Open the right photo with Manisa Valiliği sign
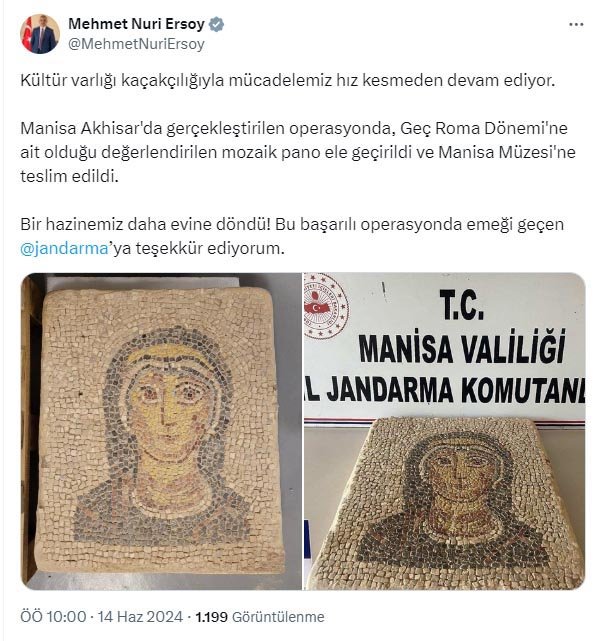 (x=445, y=431)
